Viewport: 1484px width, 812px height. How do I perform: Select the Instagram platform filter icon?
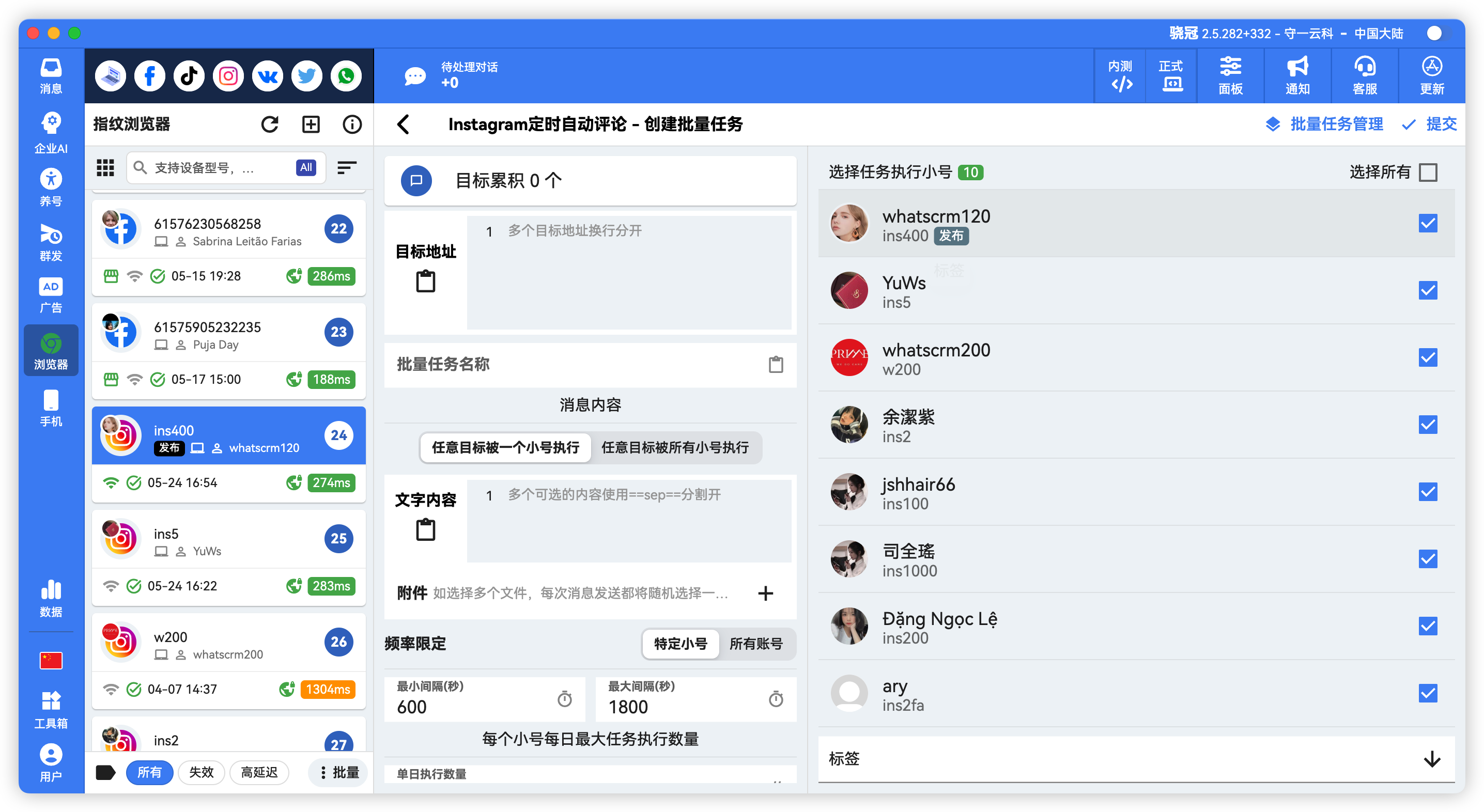pyautogui.click(x=227, y=75)
